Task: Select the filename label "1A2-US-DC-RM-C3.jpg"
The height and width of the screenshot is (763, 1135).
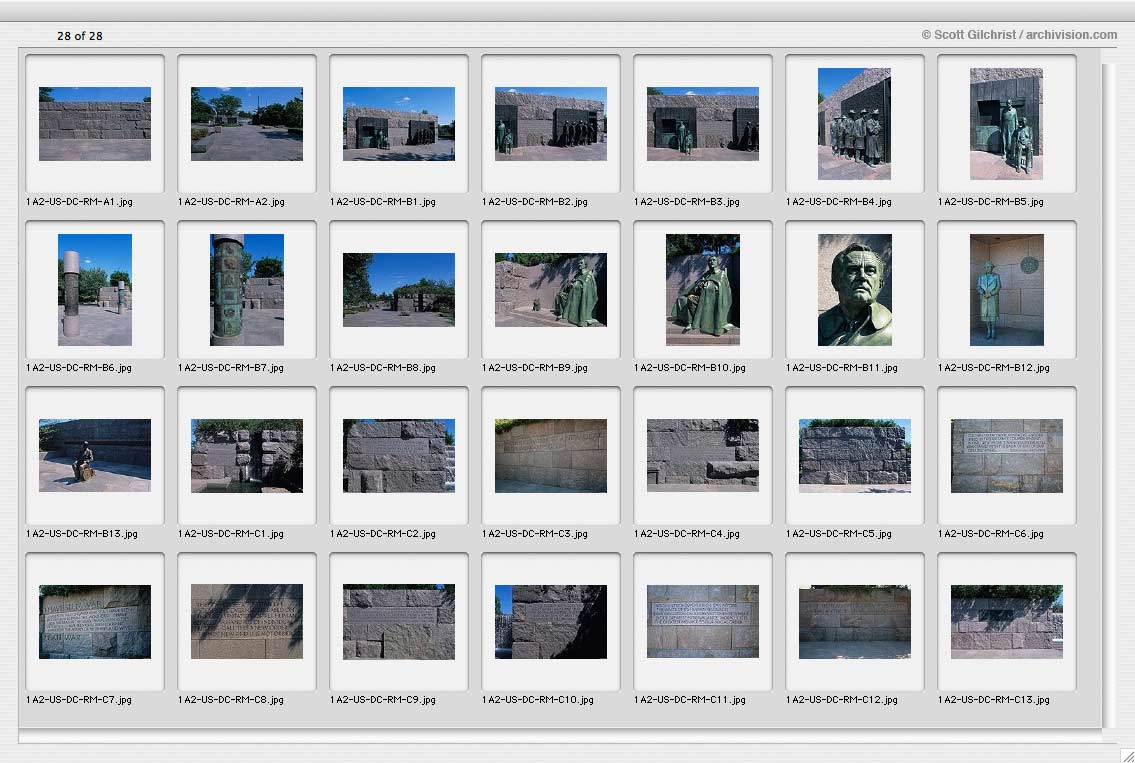Action: tap(535, 534)
